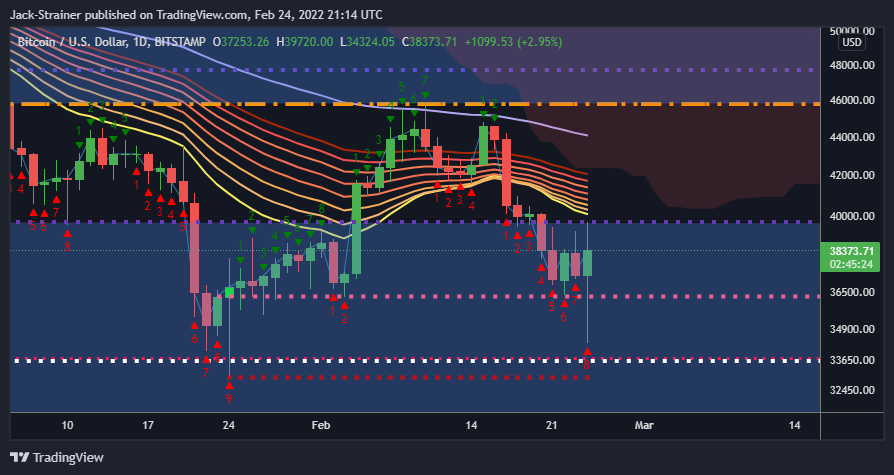
Task: Click the 17 date label on time axis
Action: [148, 425]
